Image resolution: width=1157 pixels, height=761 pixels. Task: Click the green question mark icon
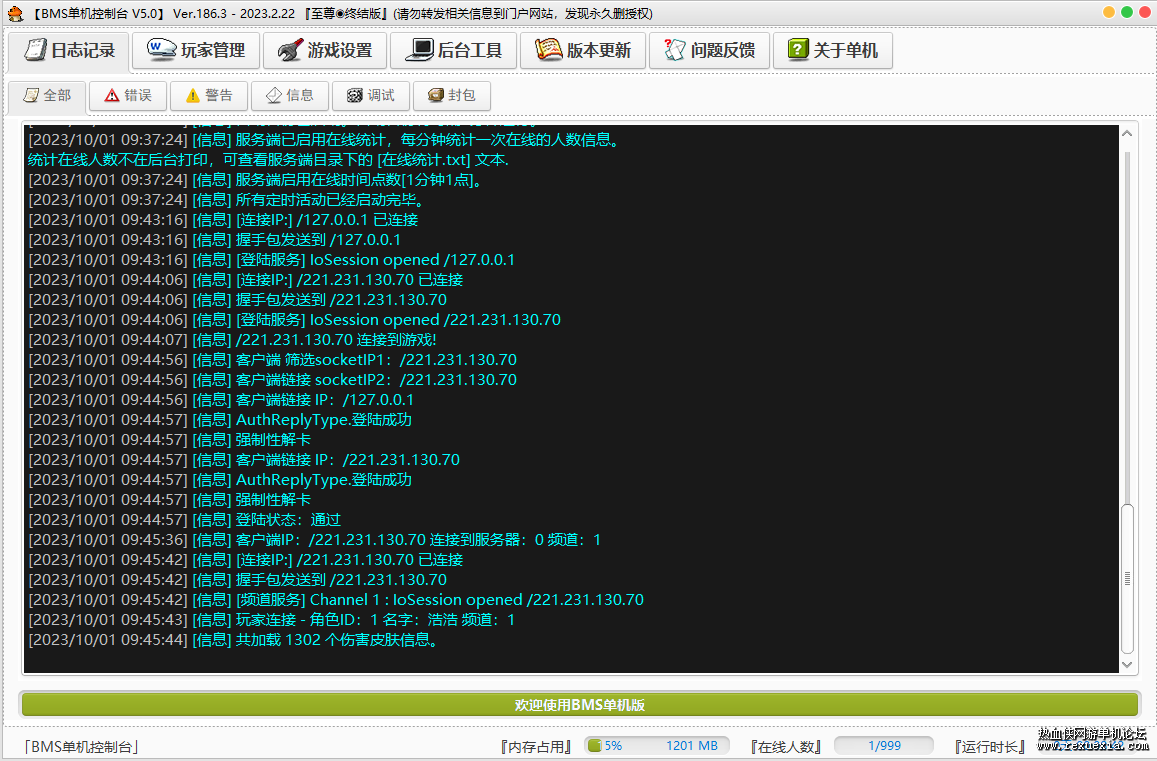pos(798,49)
